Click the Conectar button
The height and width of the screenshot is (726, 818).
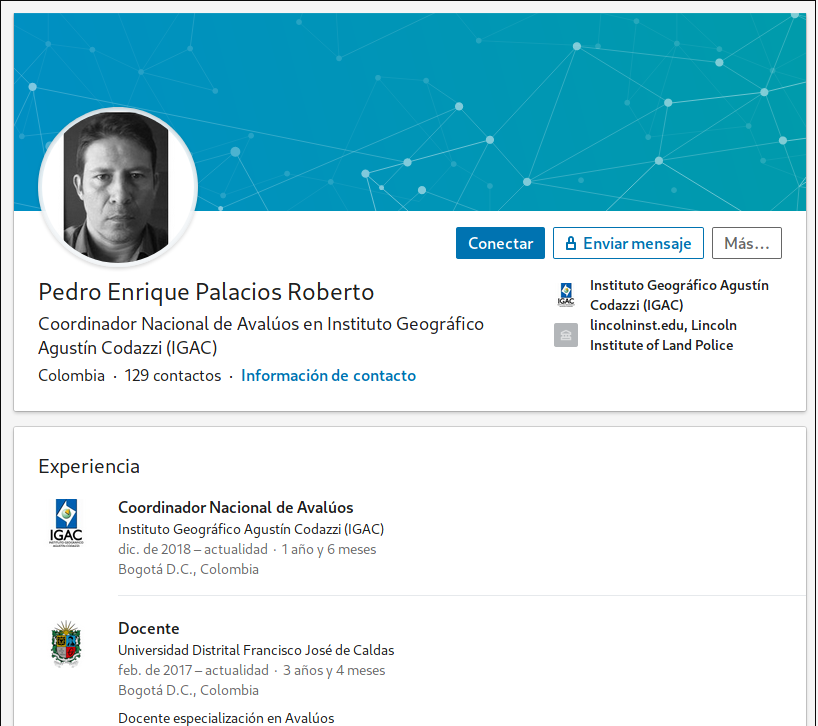point(500,243)
